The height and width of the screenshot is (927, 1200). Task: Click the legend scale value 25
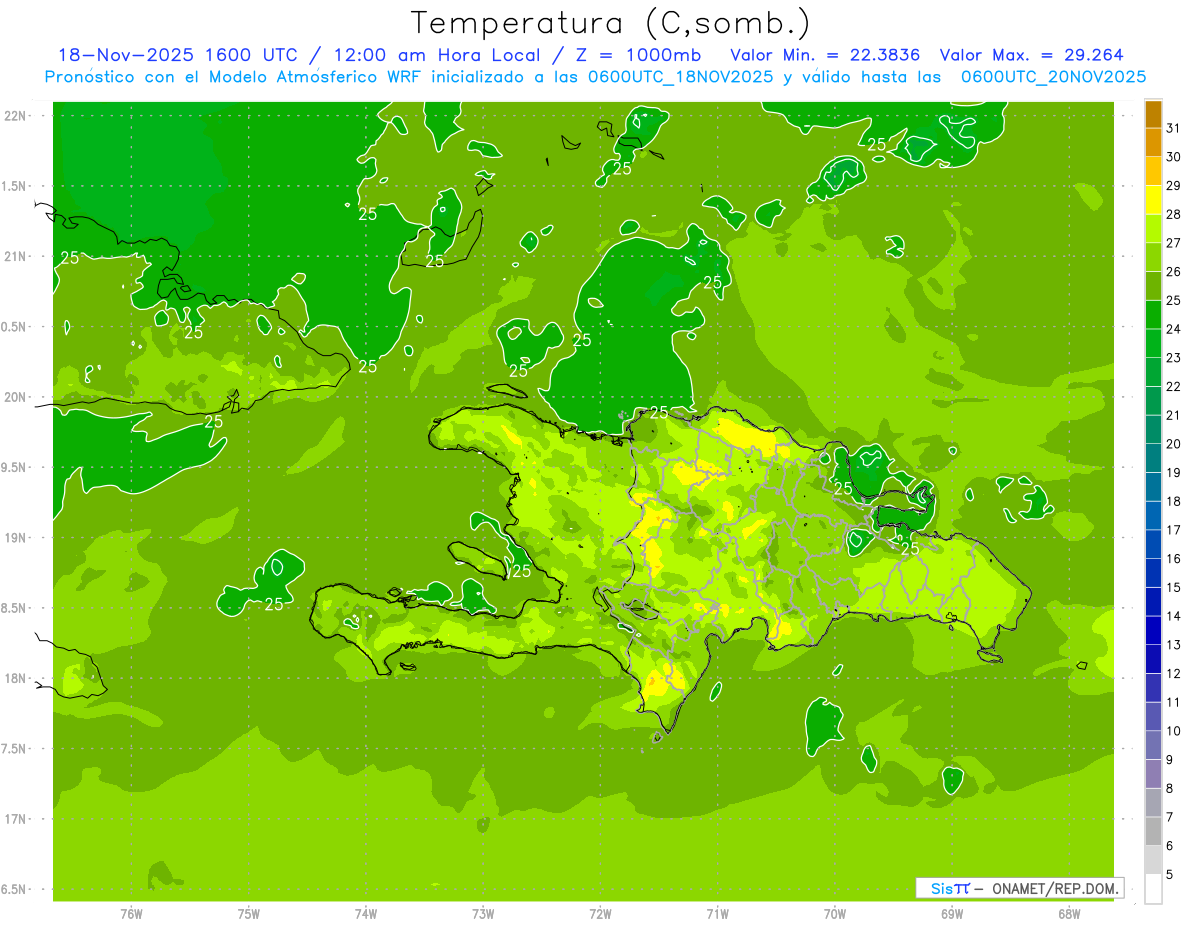pos(1173,300)
